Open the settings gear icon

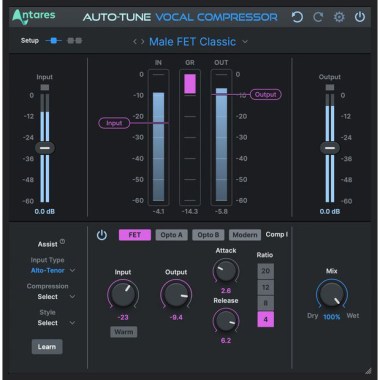click(339, 17)
